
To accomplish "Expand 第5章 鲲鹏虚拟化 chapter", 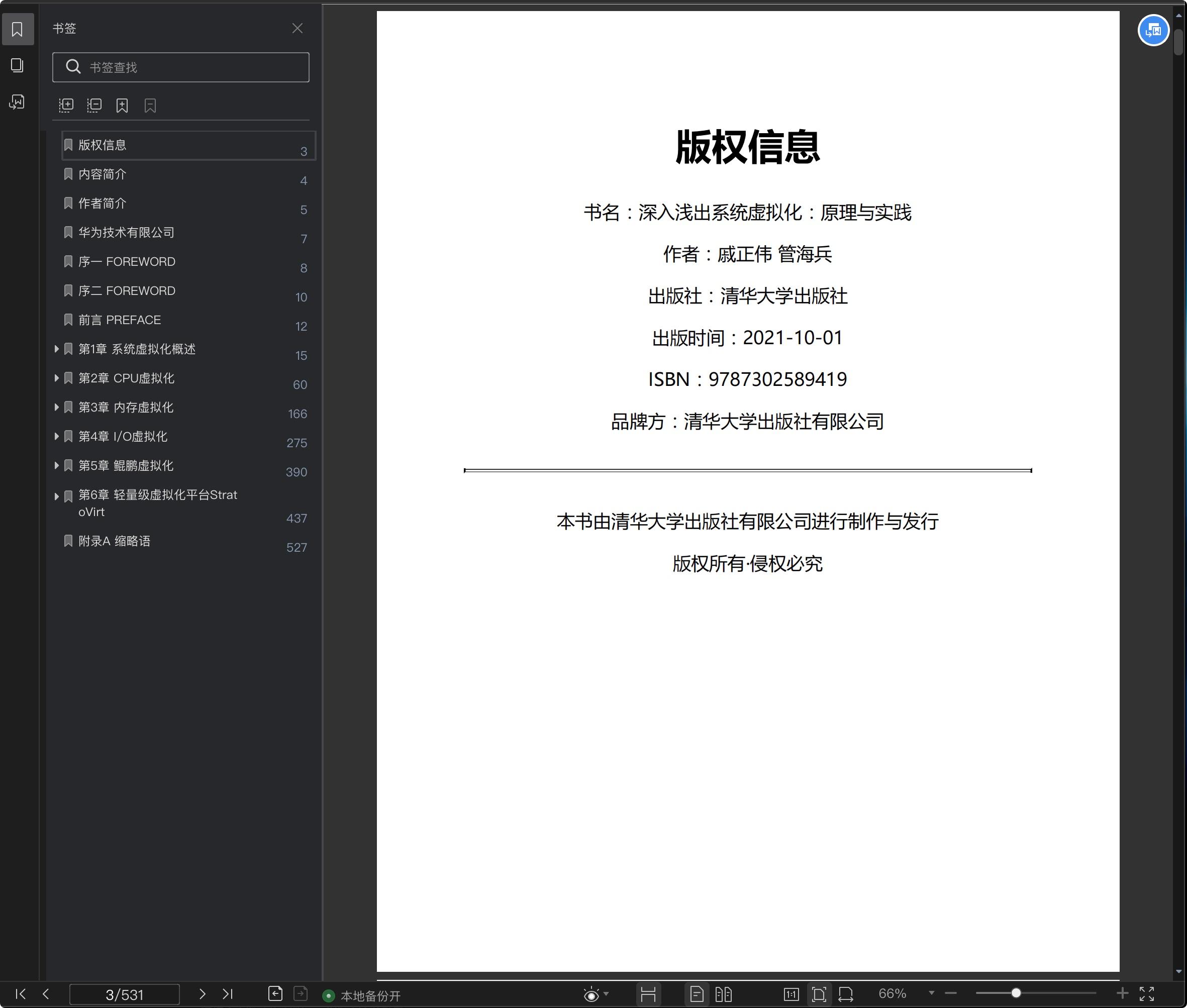I will click(56, 465).
